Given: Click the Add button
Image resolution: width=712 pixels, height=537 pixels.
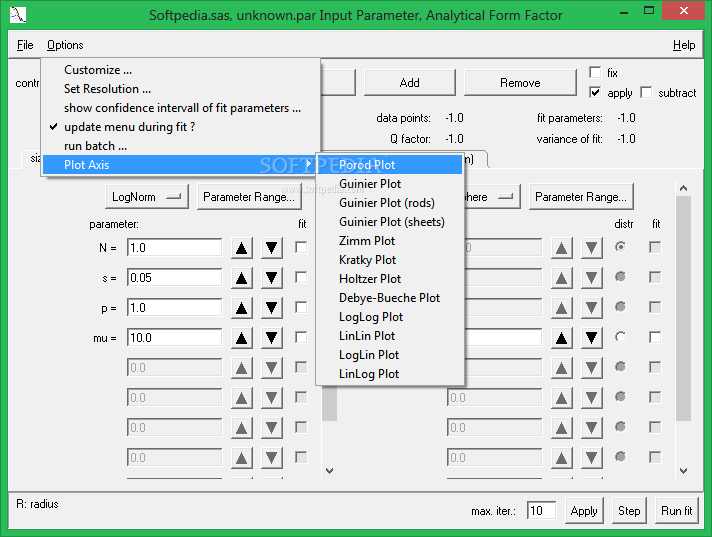Looking at the screenshot, I should point(410,83).
